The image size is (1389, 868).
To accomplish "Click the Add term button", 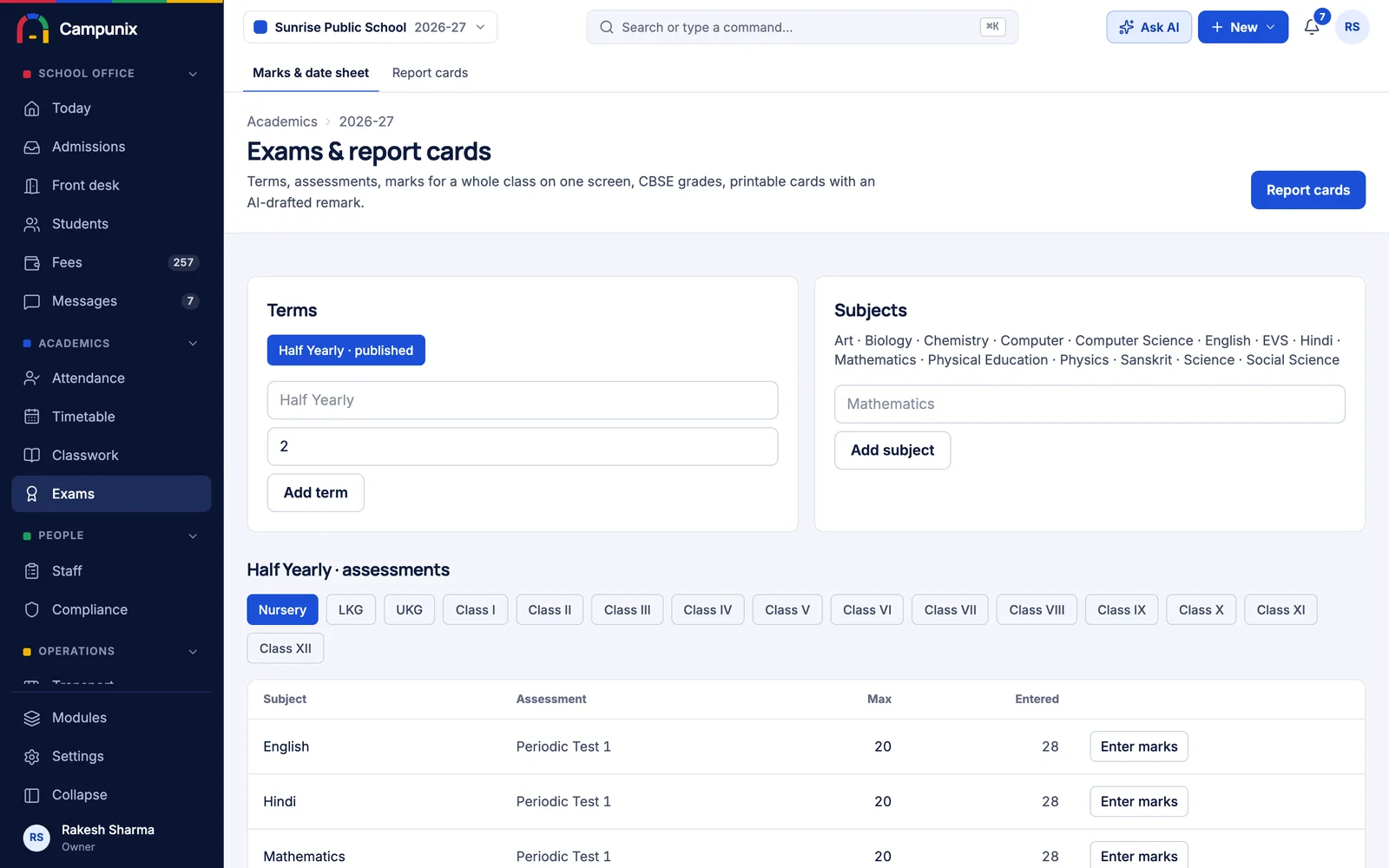I will coord(316,493).
